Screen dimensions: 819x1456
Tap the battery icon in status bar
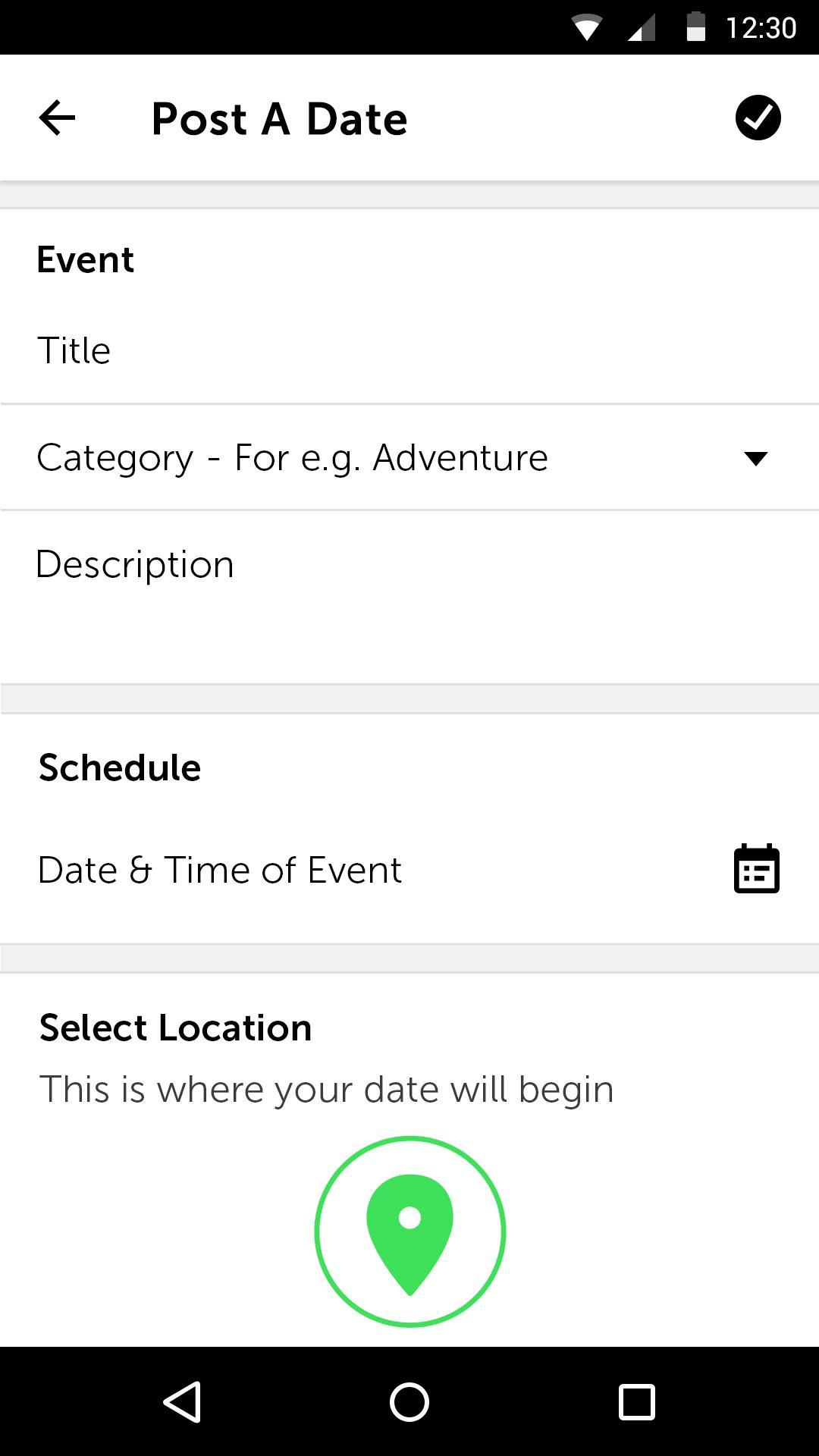[x=695, y=27]
